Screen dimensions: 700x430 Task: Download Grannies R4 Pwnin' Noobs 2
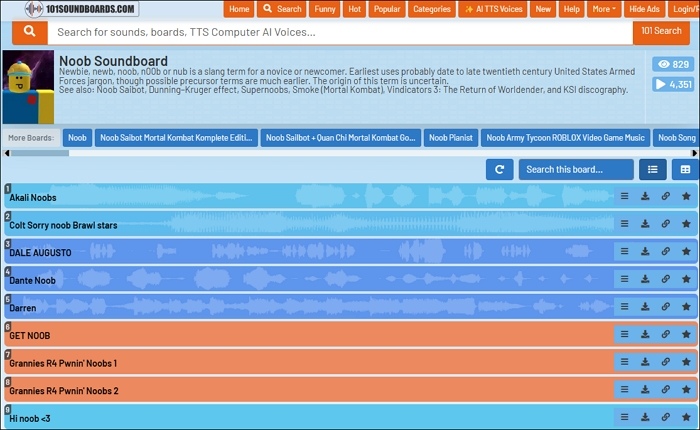tap(645, 390)
